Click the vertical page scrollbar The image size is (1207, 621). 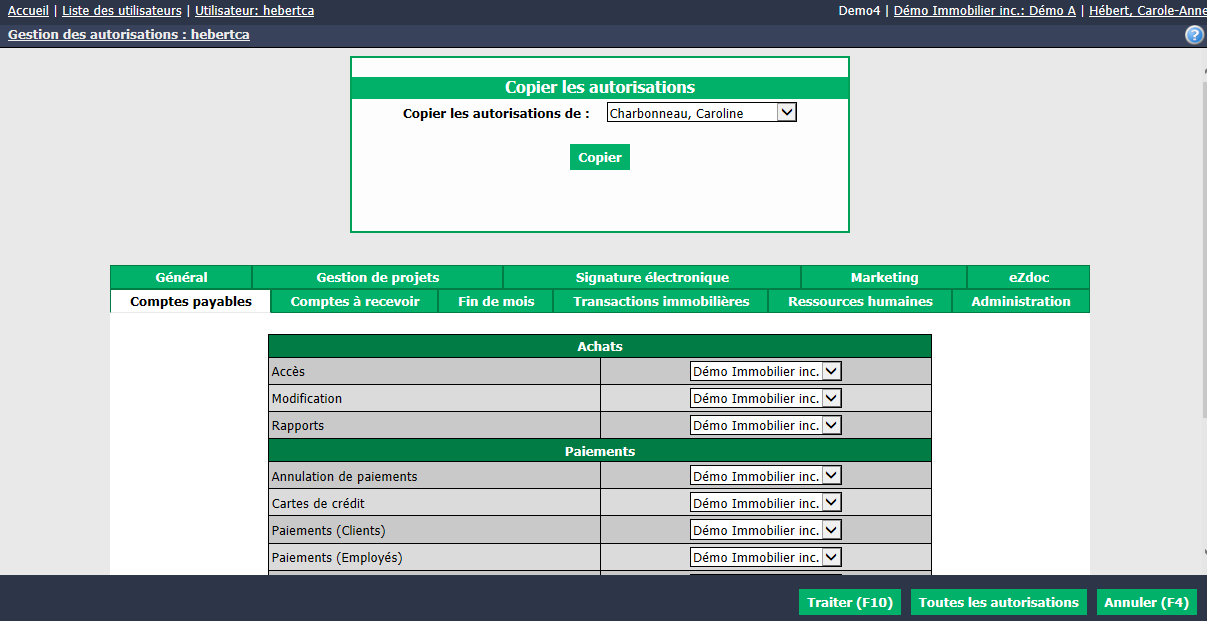point(1203,310)
